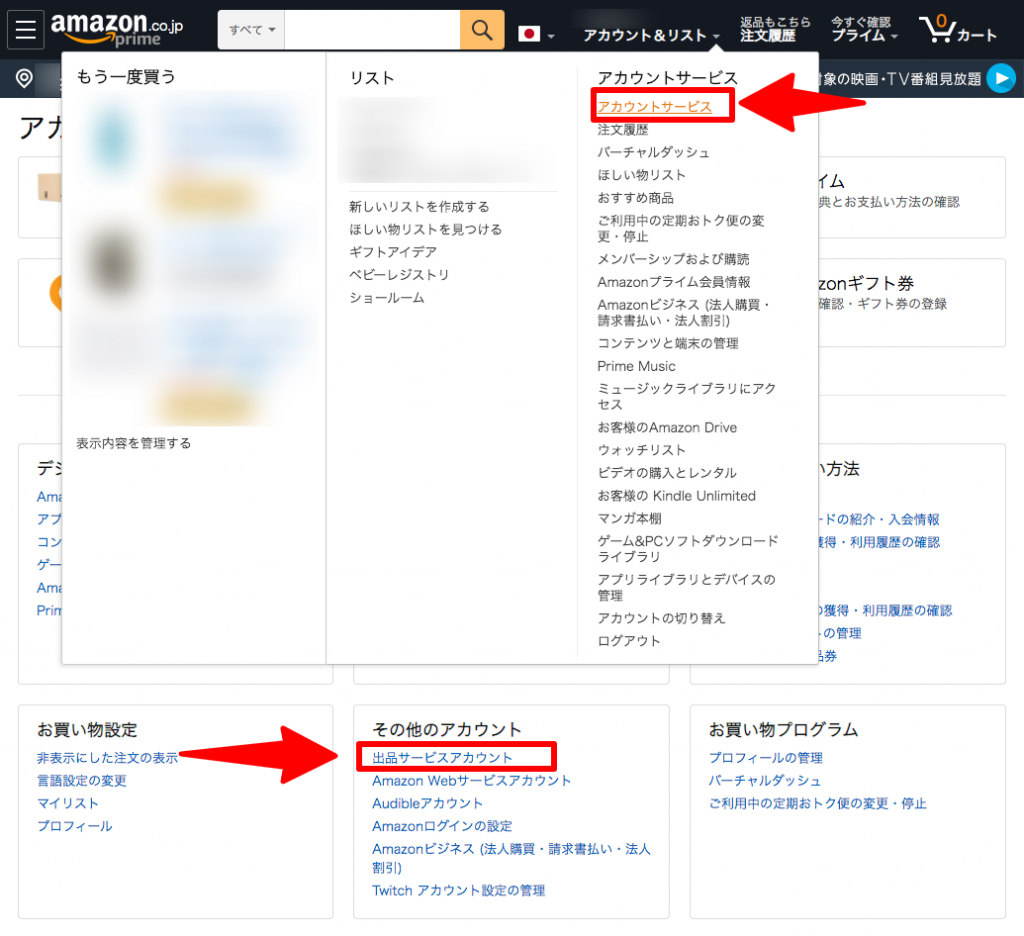The image size is (1024, 936).
Task: Open ウォッチリスト
Action: pos(641,450)
